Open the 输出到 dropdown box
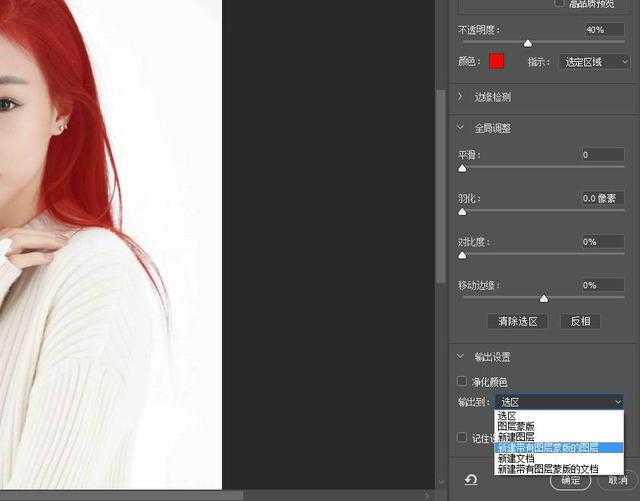This screenshot has width=640, height=501. click(559, 401)
